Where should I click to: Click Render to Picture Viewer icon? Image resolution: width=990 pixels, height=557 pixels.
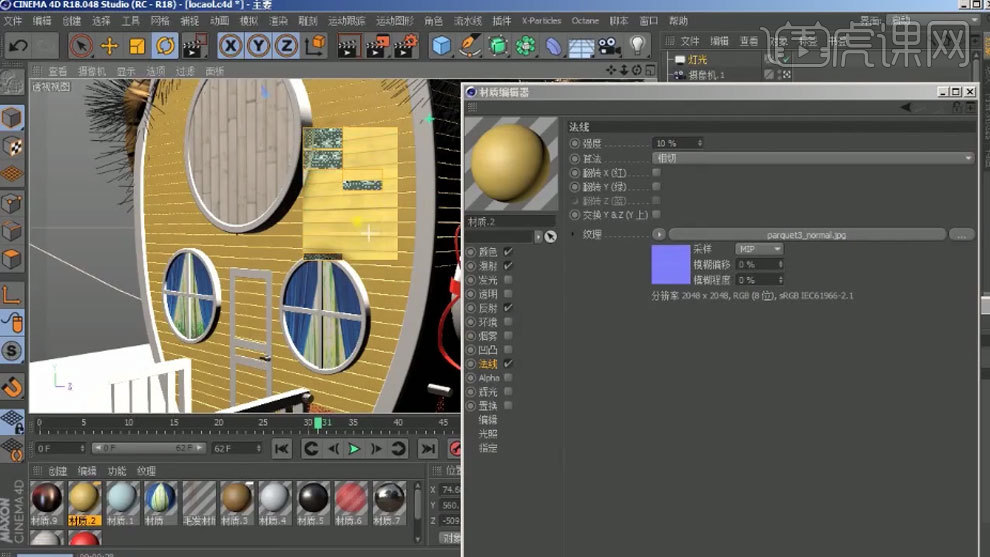[377, 46]
